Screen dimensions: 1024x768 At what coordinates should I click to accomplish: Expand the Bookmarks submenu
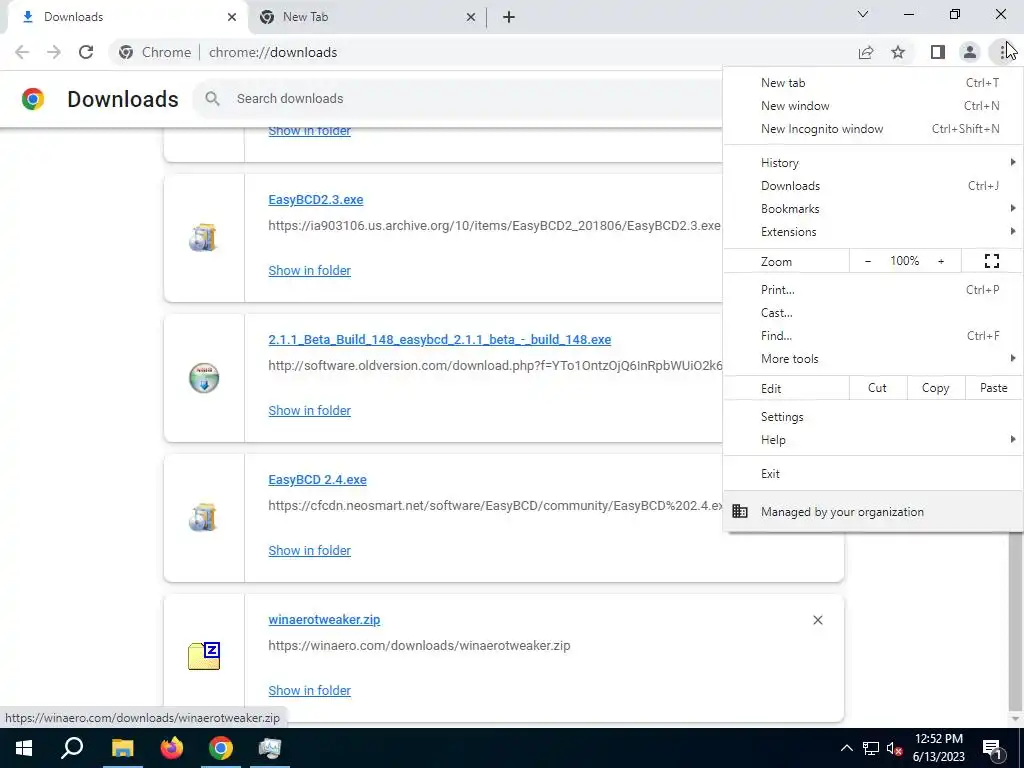click(x=873, y=208)
